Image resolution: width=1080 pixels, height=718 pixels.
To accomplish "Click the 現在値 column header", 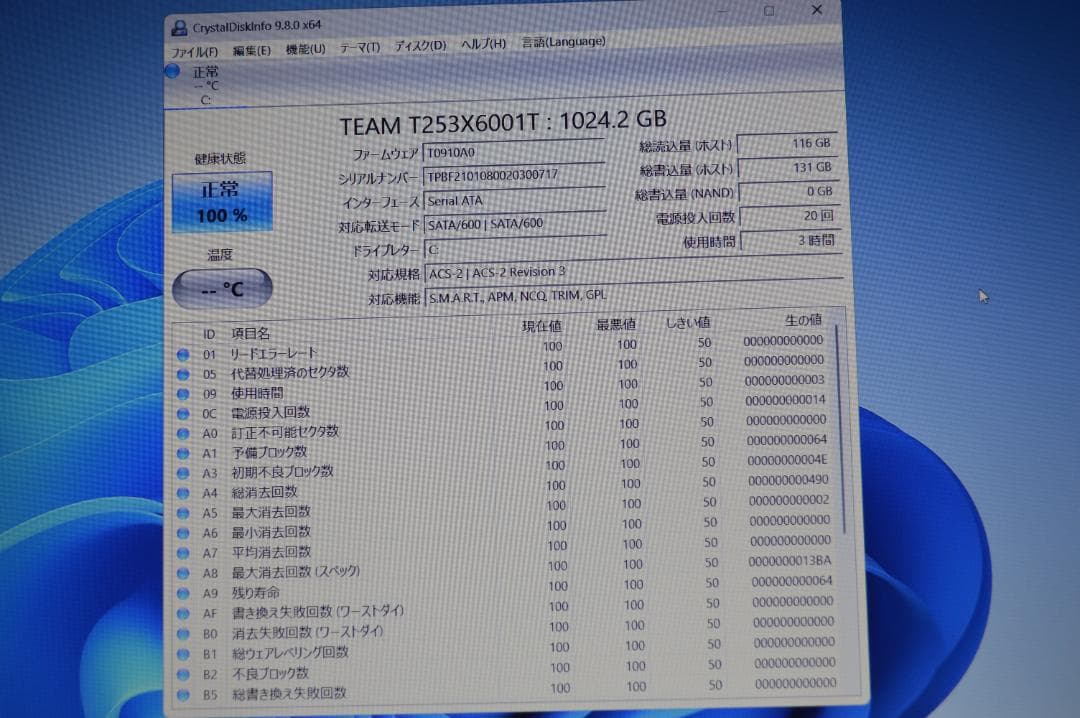I will pos(541,326).
